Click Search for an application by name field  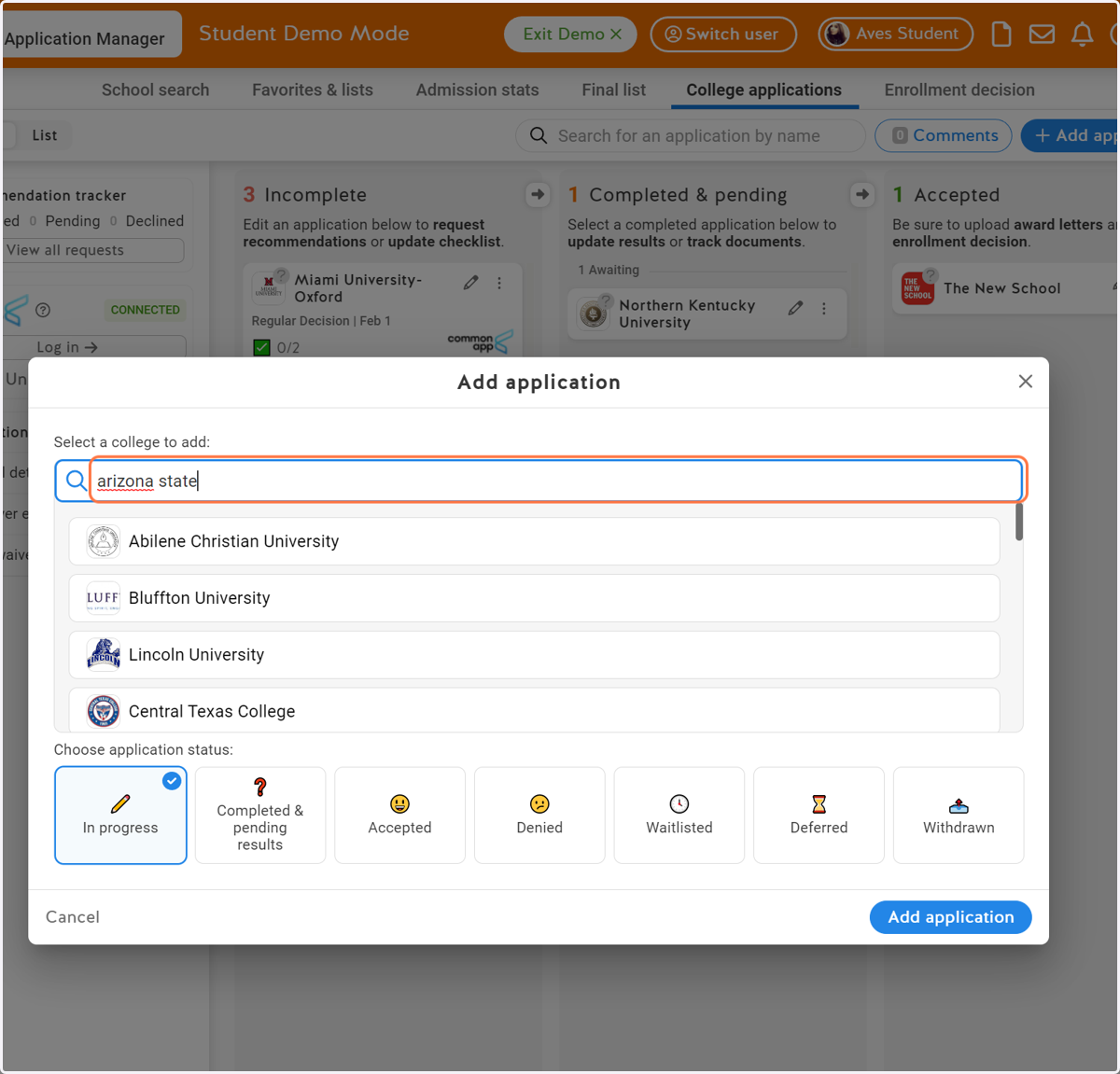tap(691, 135)
